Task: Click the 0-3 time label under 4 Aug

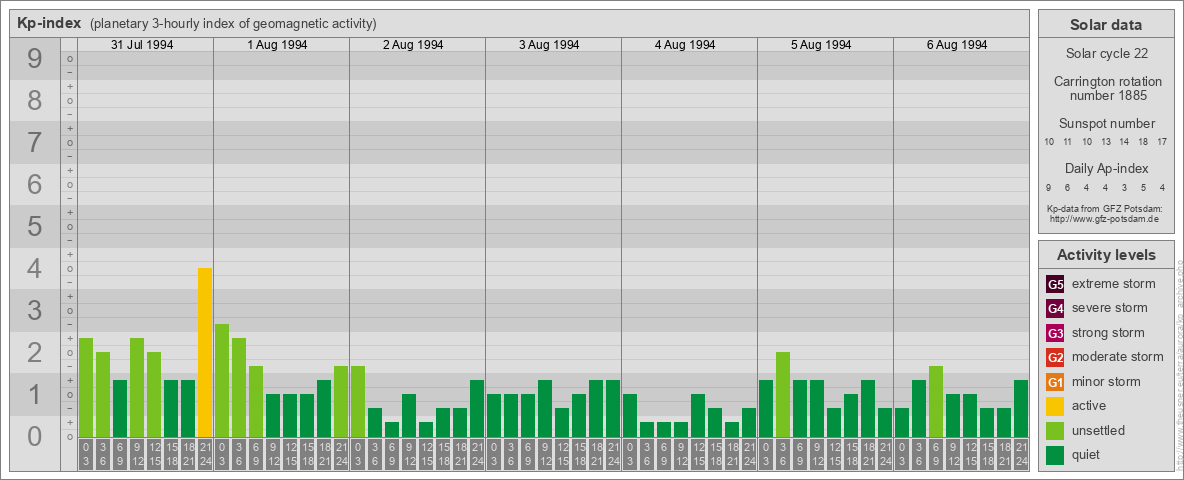Action: [630, 455]
